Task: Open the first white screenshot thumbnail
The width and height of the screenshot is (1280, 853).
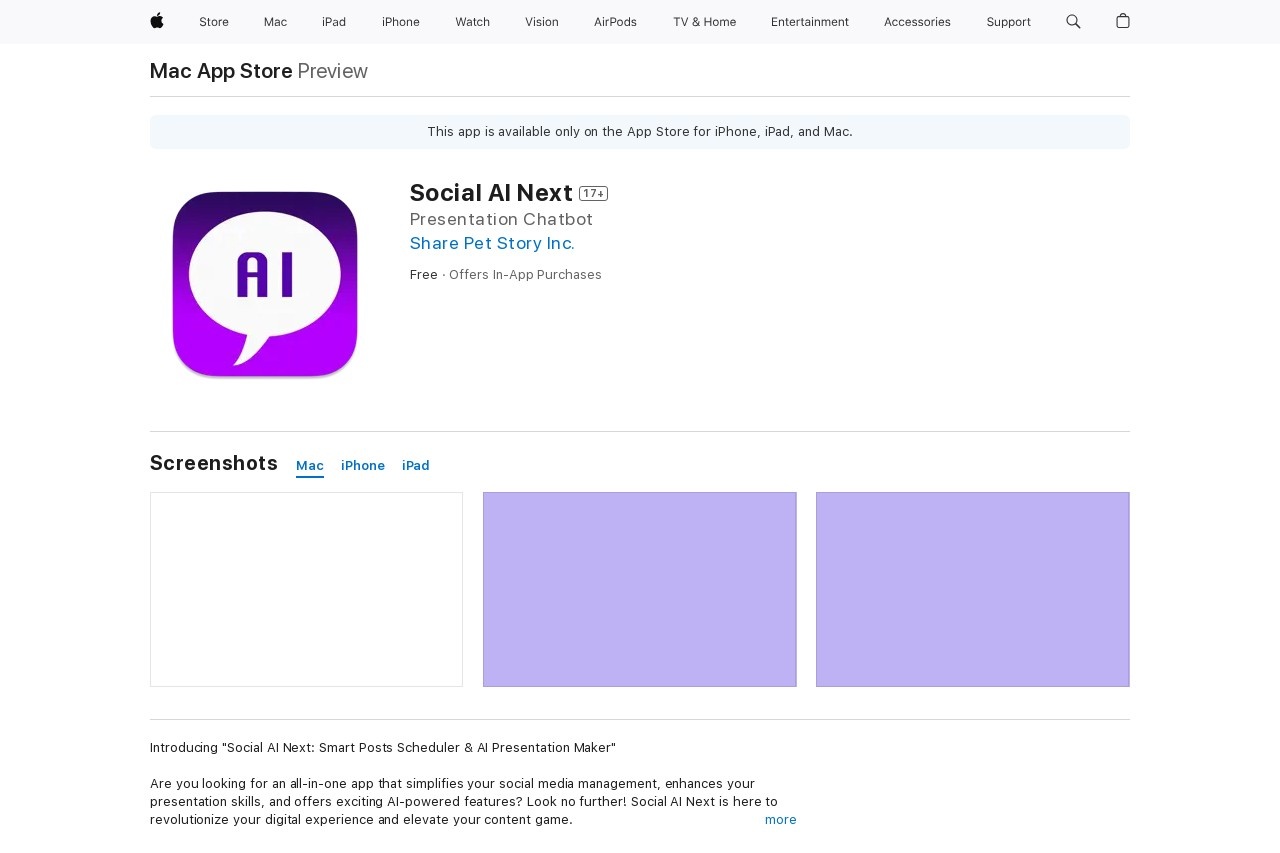Action: tap(306, 589)
